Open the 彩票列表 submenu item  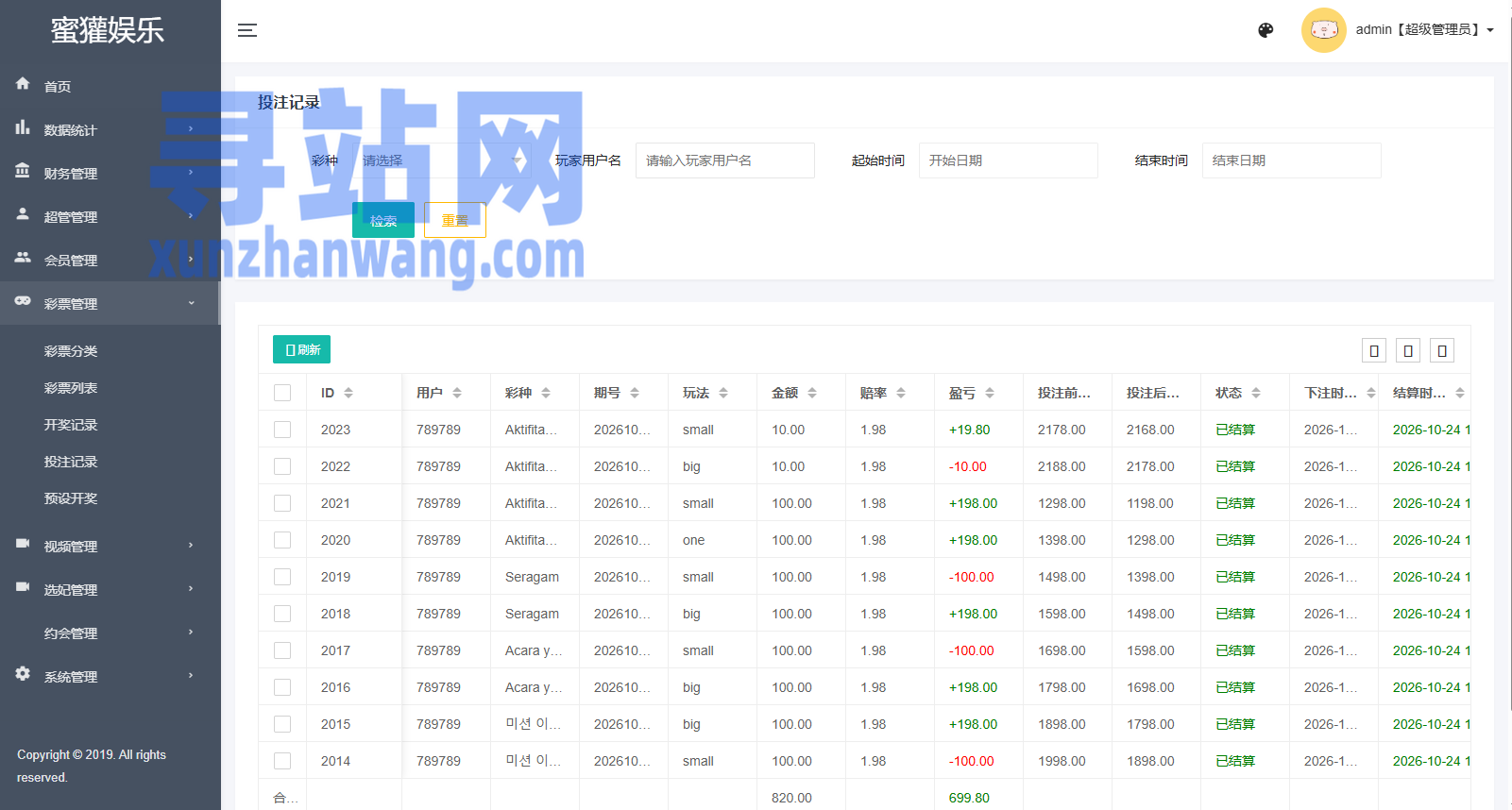coord(71,388)
